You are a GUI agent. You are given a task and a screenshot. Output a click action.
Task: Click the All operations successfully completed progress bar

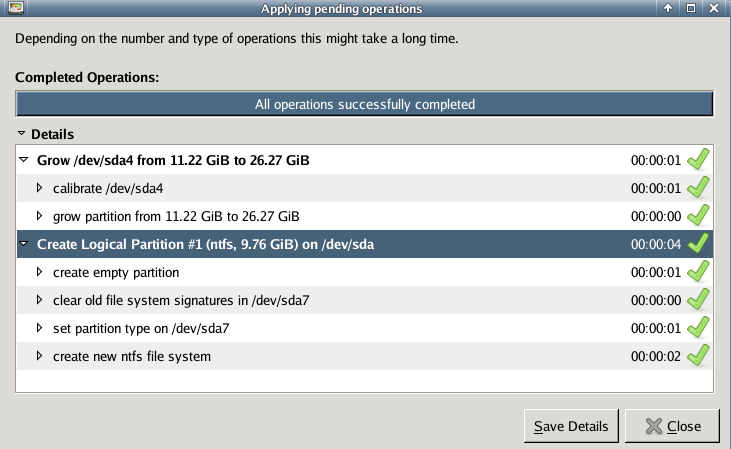click(365, 104)
